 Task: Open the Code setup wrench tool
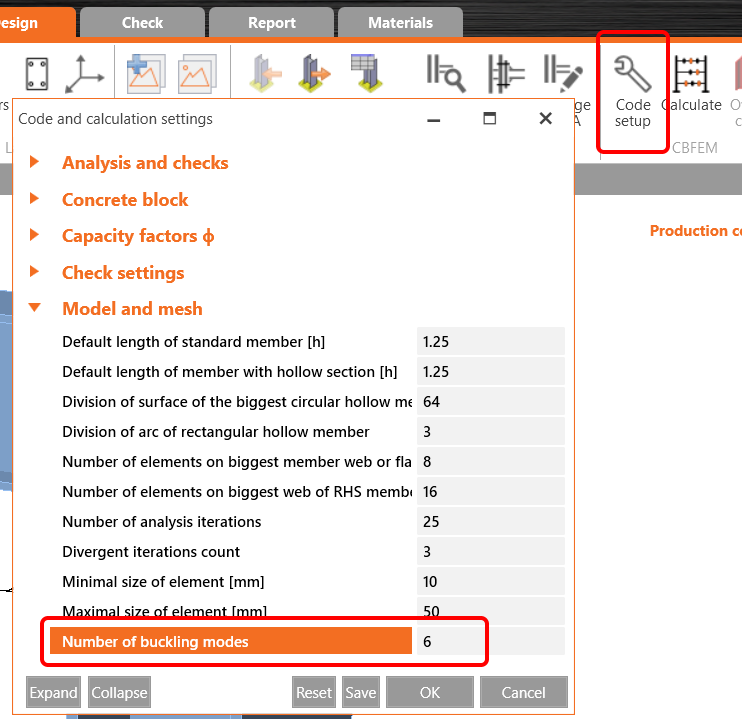(632, 90)
